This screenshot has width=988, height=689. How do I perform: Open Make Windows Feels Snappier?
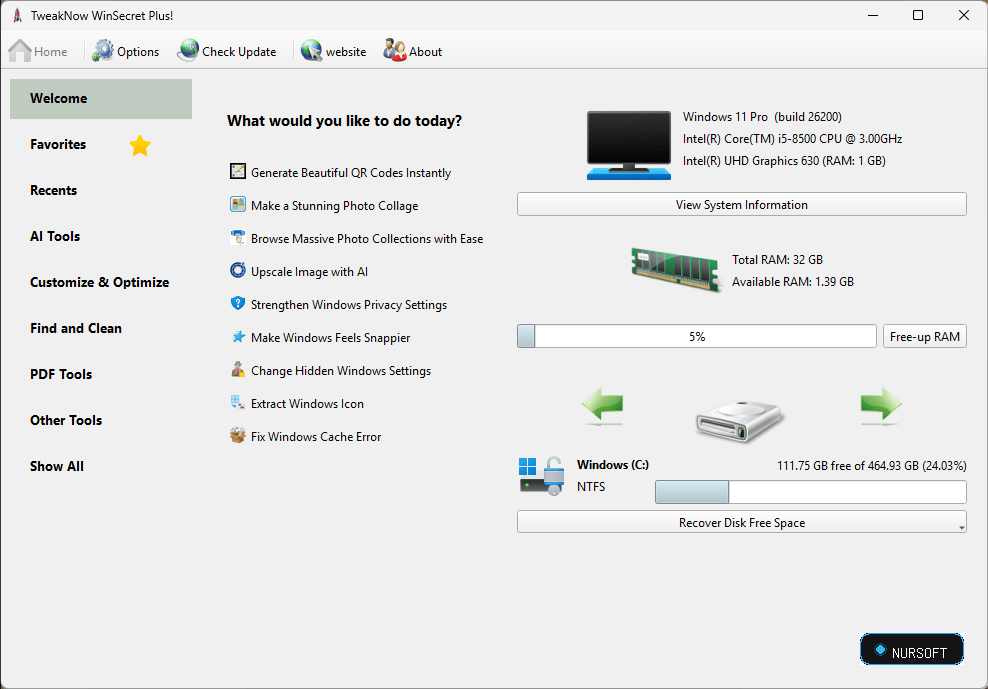pyautogui.click(x=330, y=338)
